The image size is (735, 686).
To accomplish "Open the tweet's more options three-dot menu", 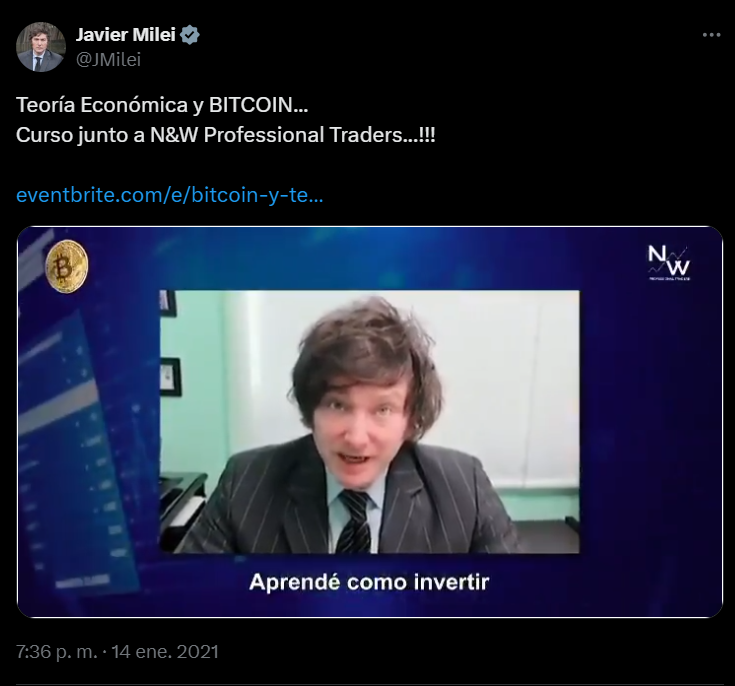I will pyautogui.click(x=711, y=35).
